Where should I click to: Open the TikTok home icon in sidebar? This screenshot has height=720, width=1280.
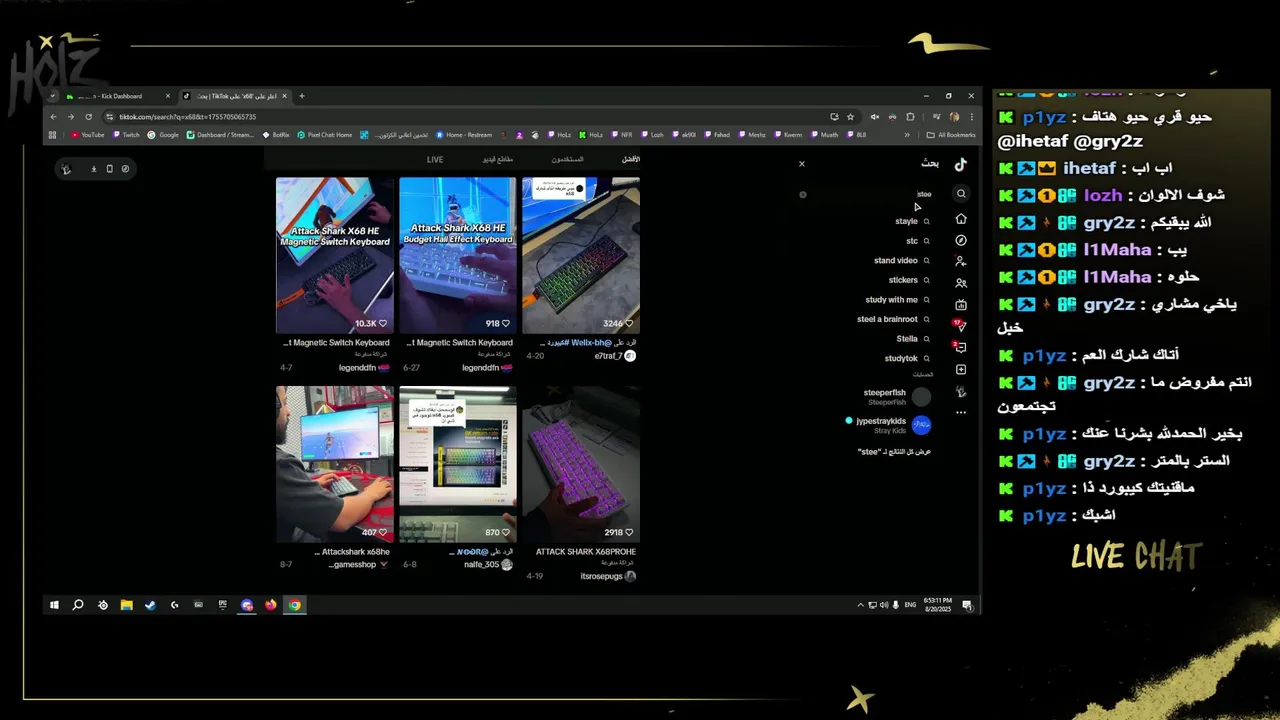[961, 219]
